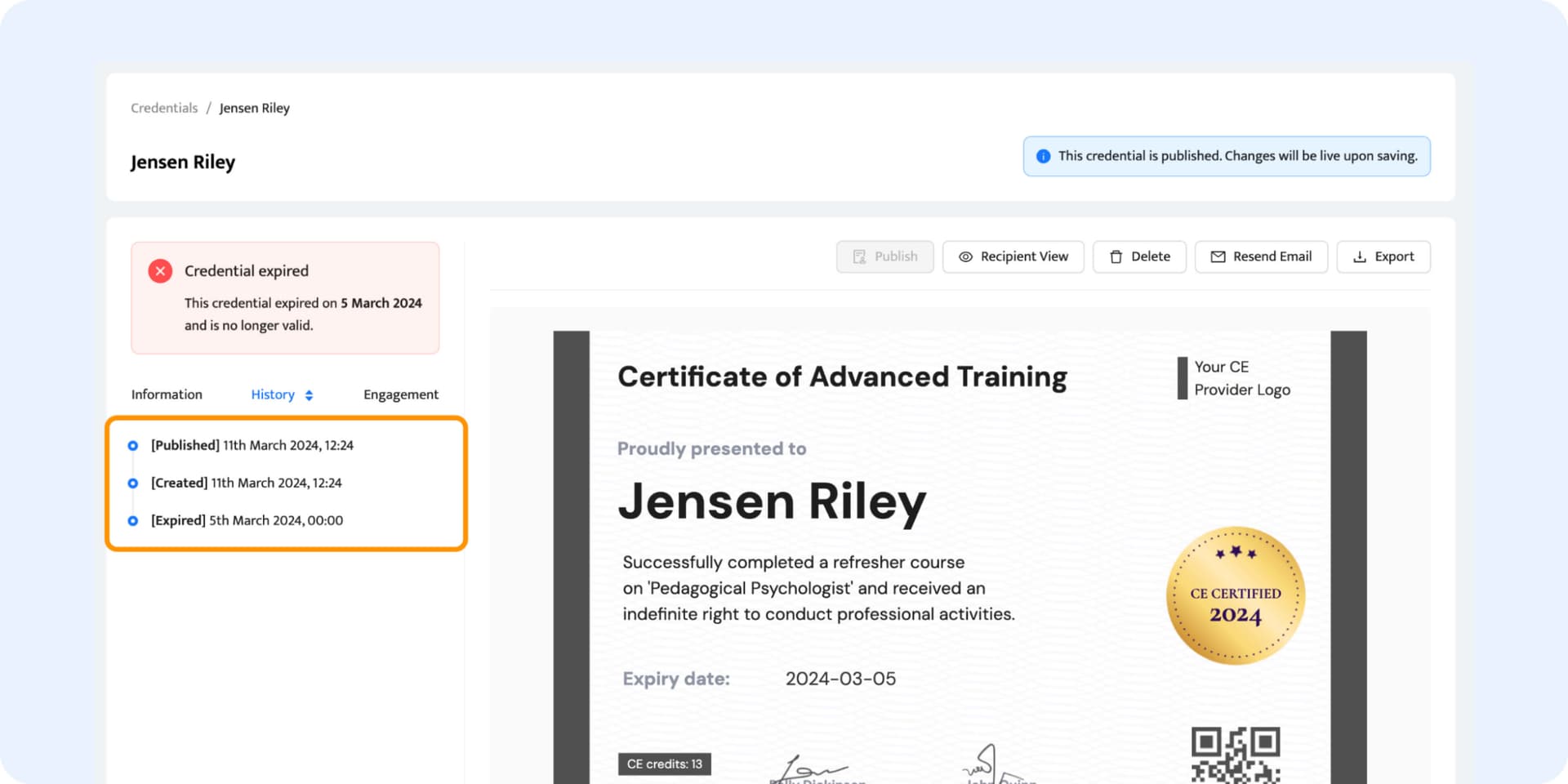This screenshot has width=1568, height=784.
Task: Click the envelope icon in Resend Email
Action: (1218, 256)
